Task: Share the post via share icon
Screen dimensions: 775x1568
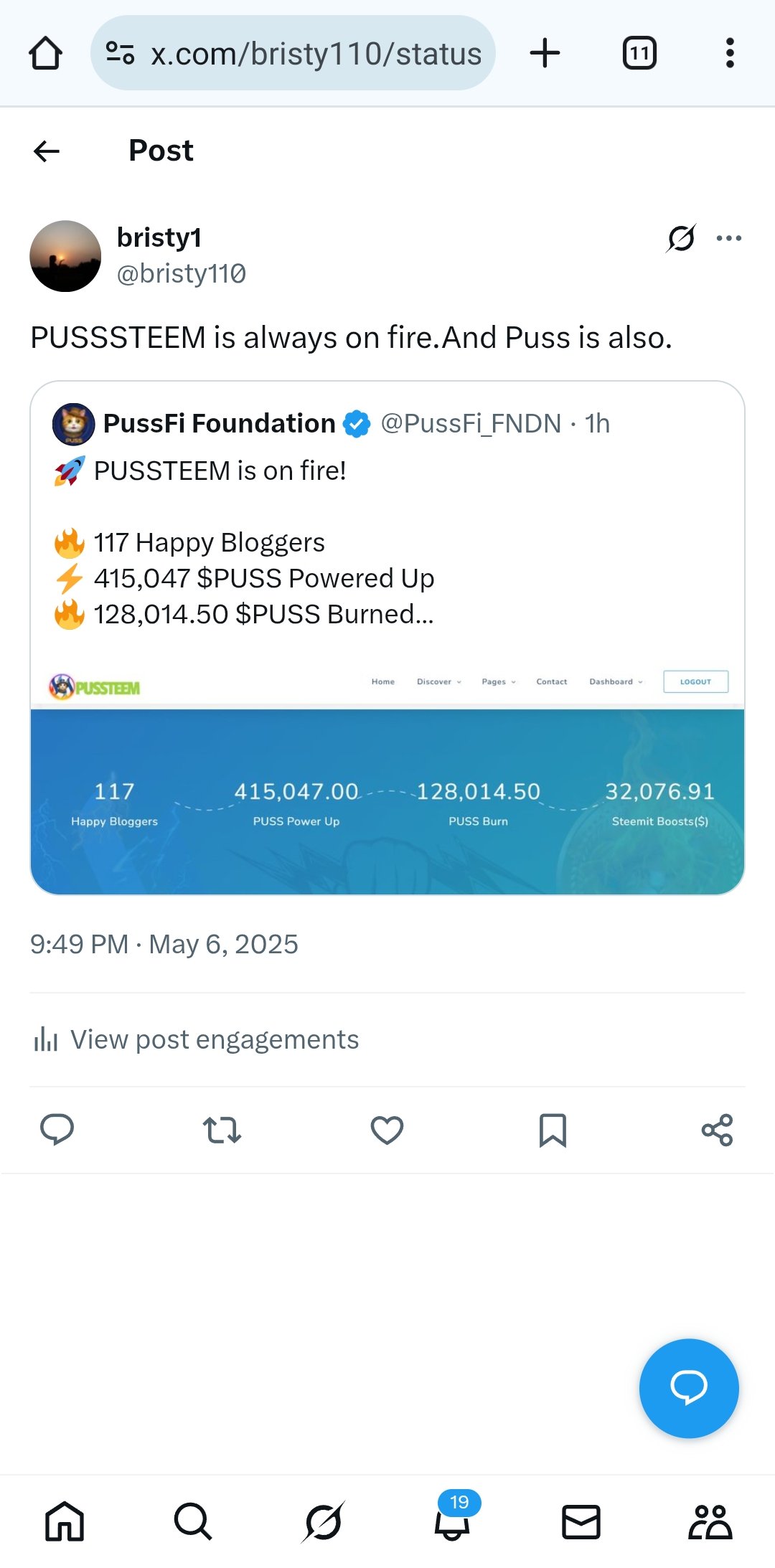Action: 717,1130
